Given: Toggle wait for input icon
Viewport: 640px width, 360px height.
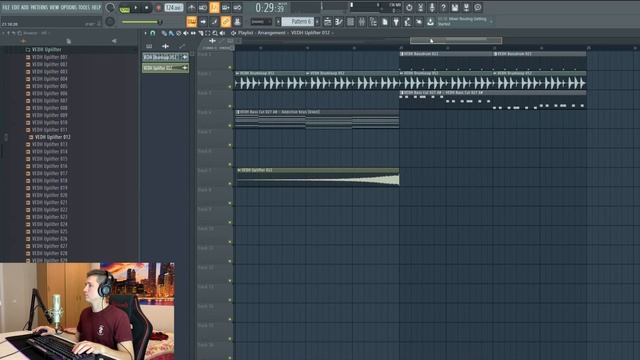Looking at the screenshot, I should [203, 7].
